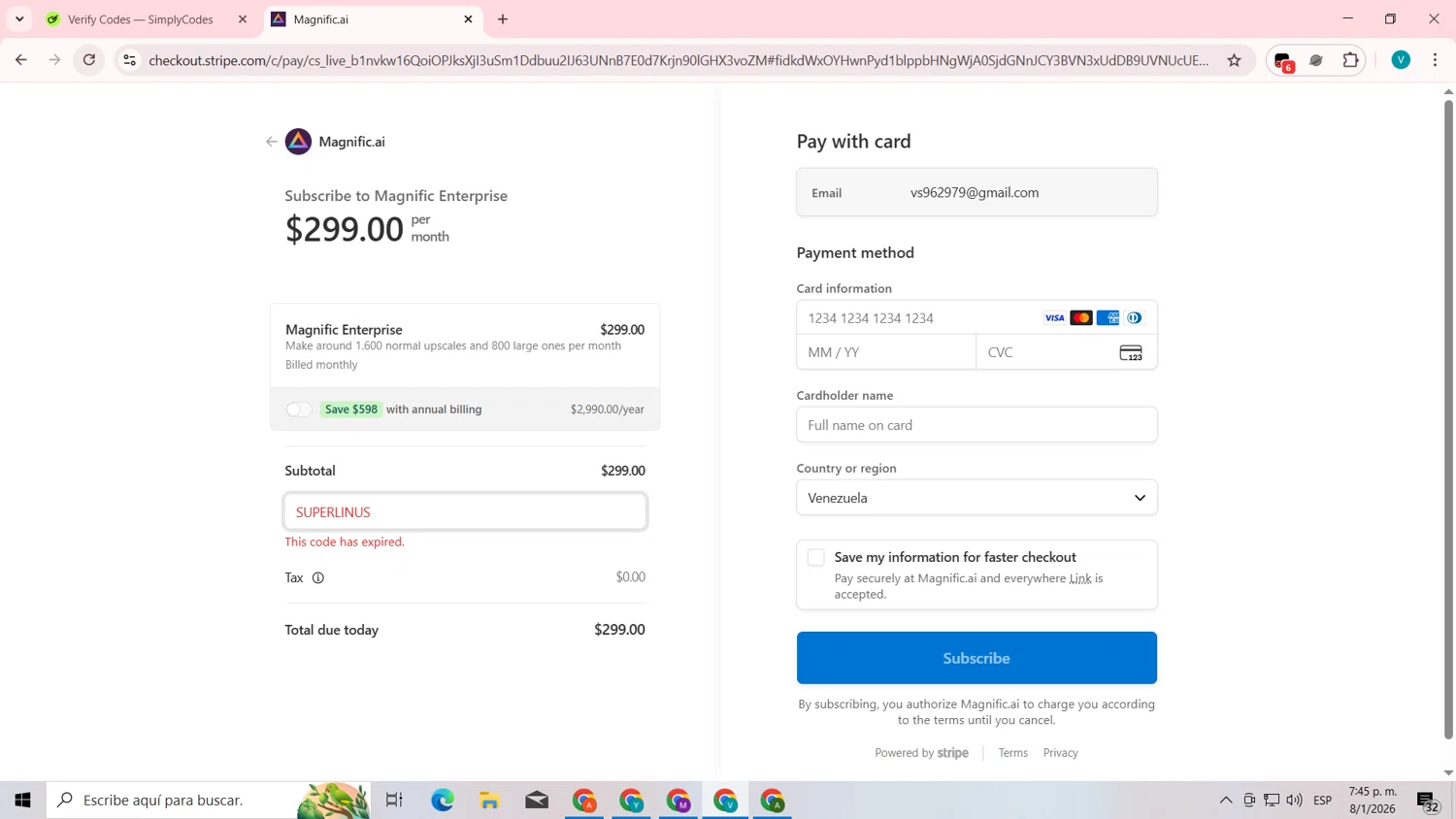Viewport: 1456px width, 819px height.
Task: Open Task View on taskbar
Action: pos(394,801)
